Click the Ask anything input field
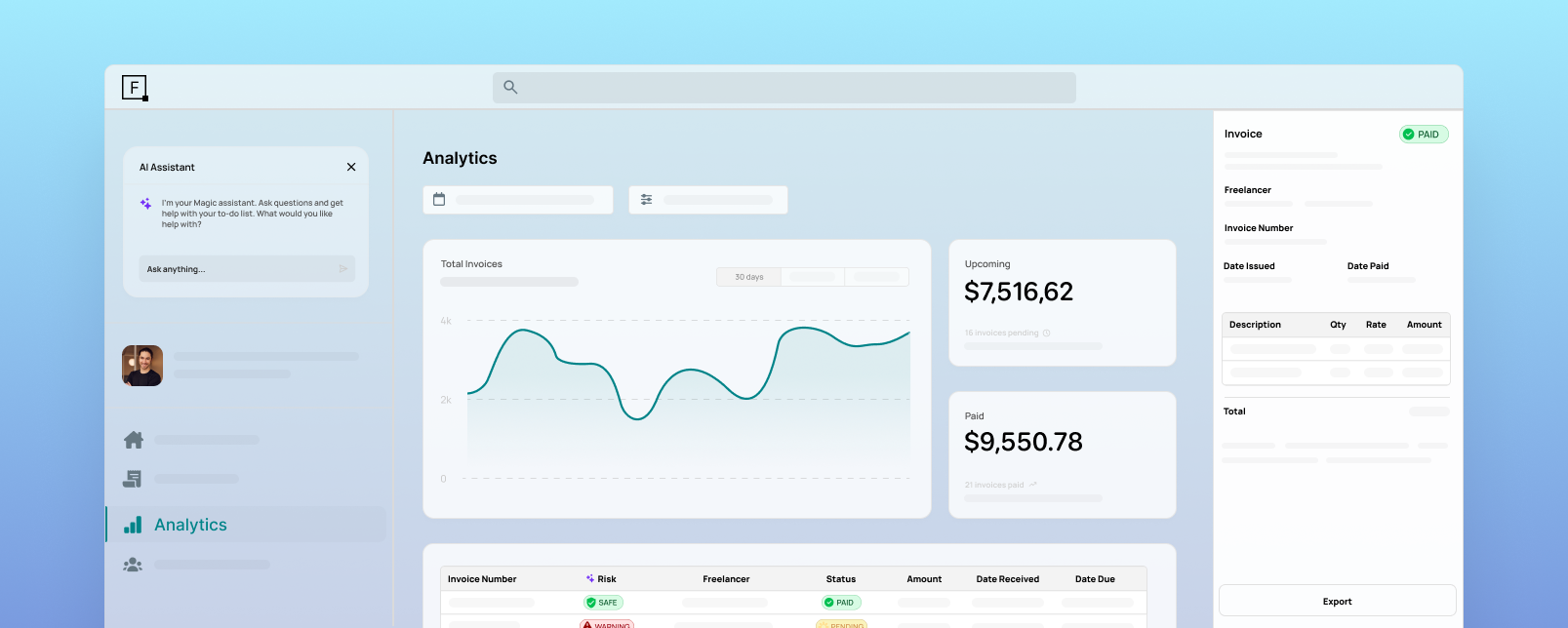Viewport: 1568px width, 628px height. [234, 269]
